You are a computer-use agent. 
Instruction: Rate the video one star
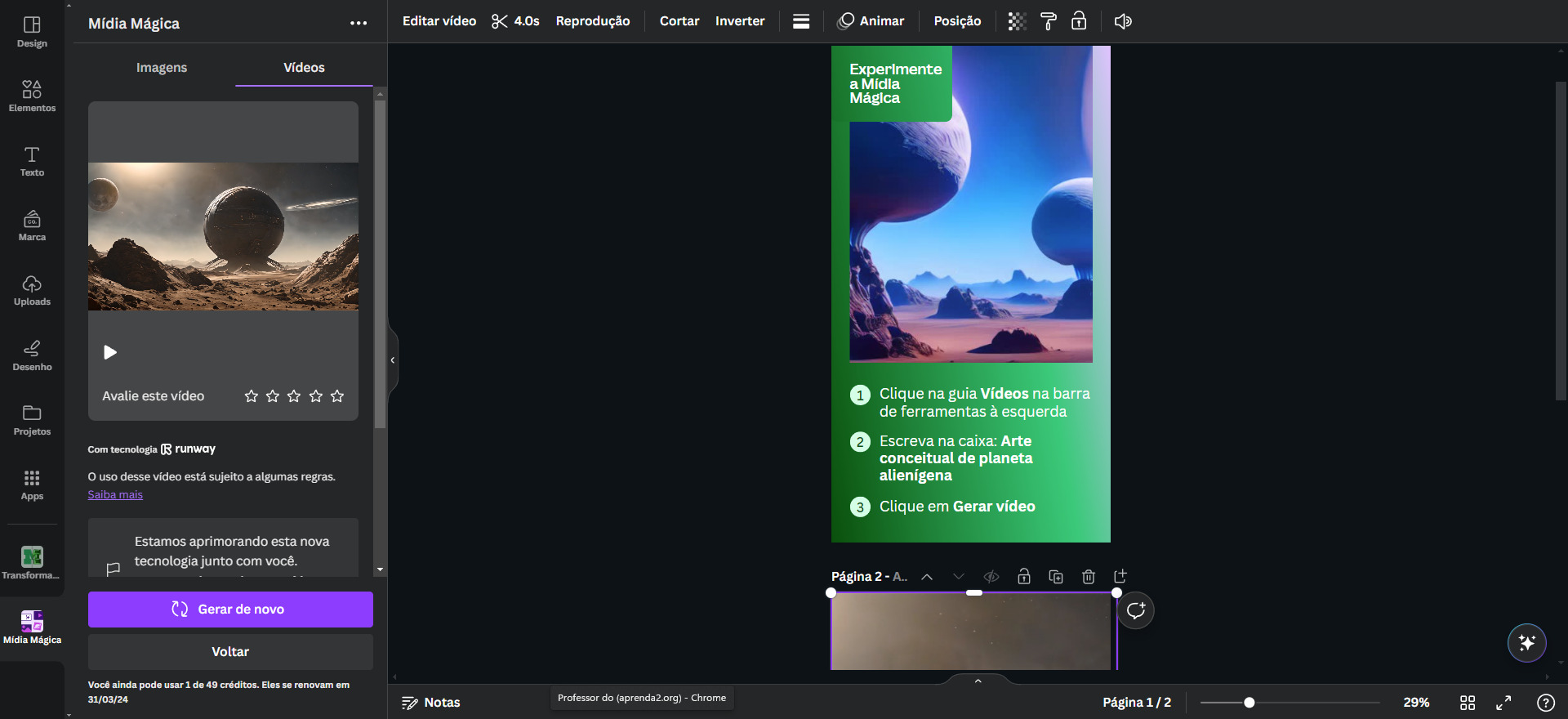tap(252, 396)
